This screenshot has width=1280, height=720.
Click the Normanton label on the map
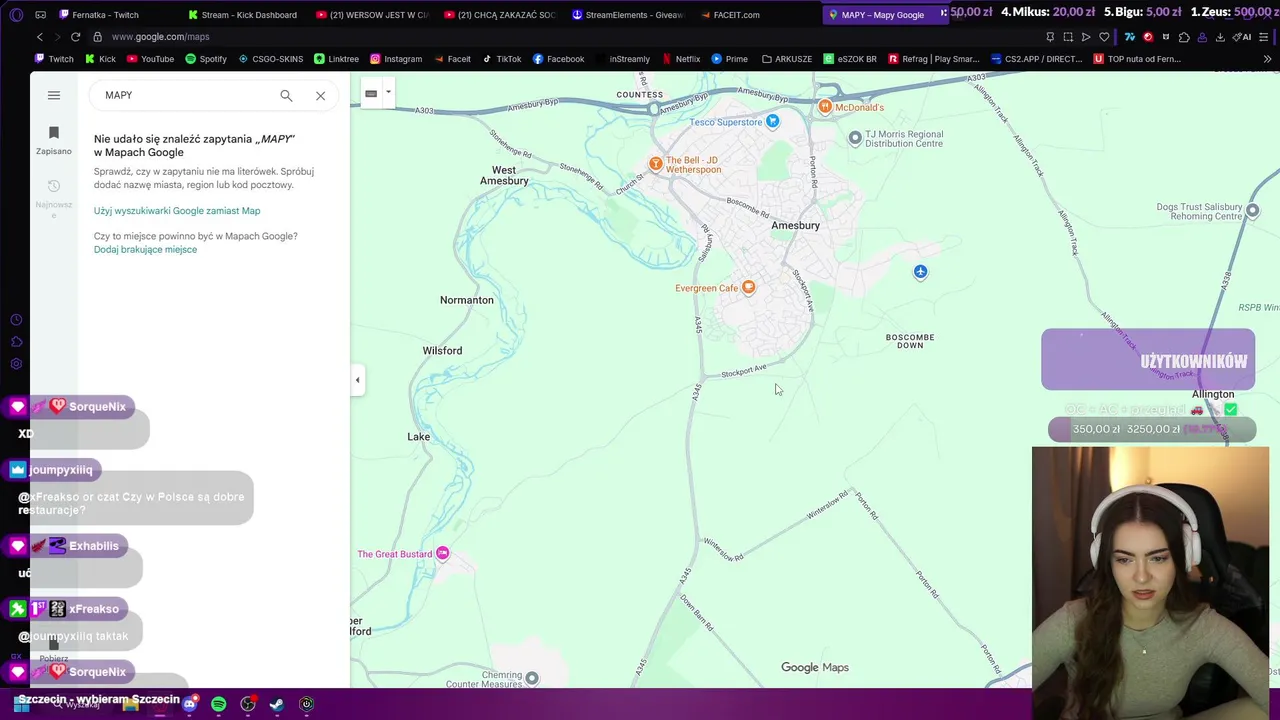[467, 300]
